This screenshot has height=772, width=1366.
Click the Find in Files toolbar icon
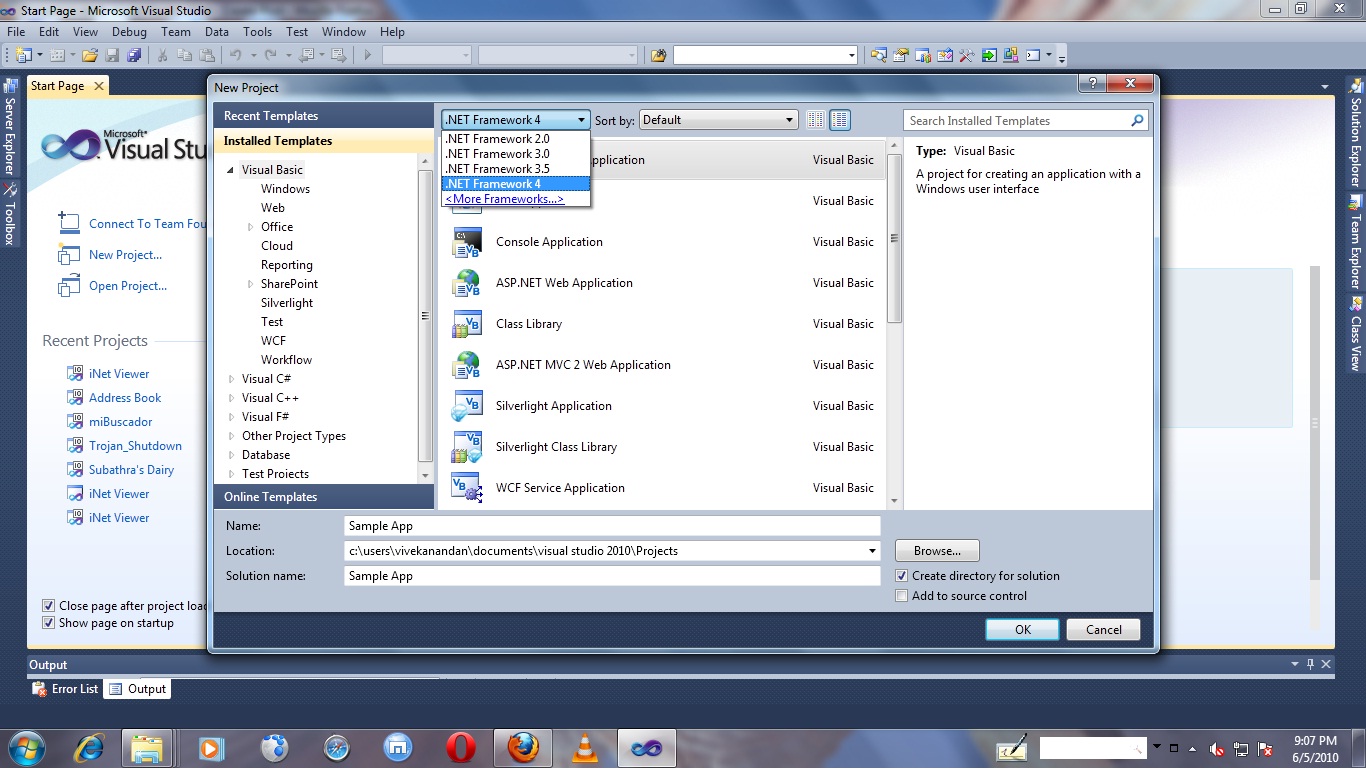658,55
